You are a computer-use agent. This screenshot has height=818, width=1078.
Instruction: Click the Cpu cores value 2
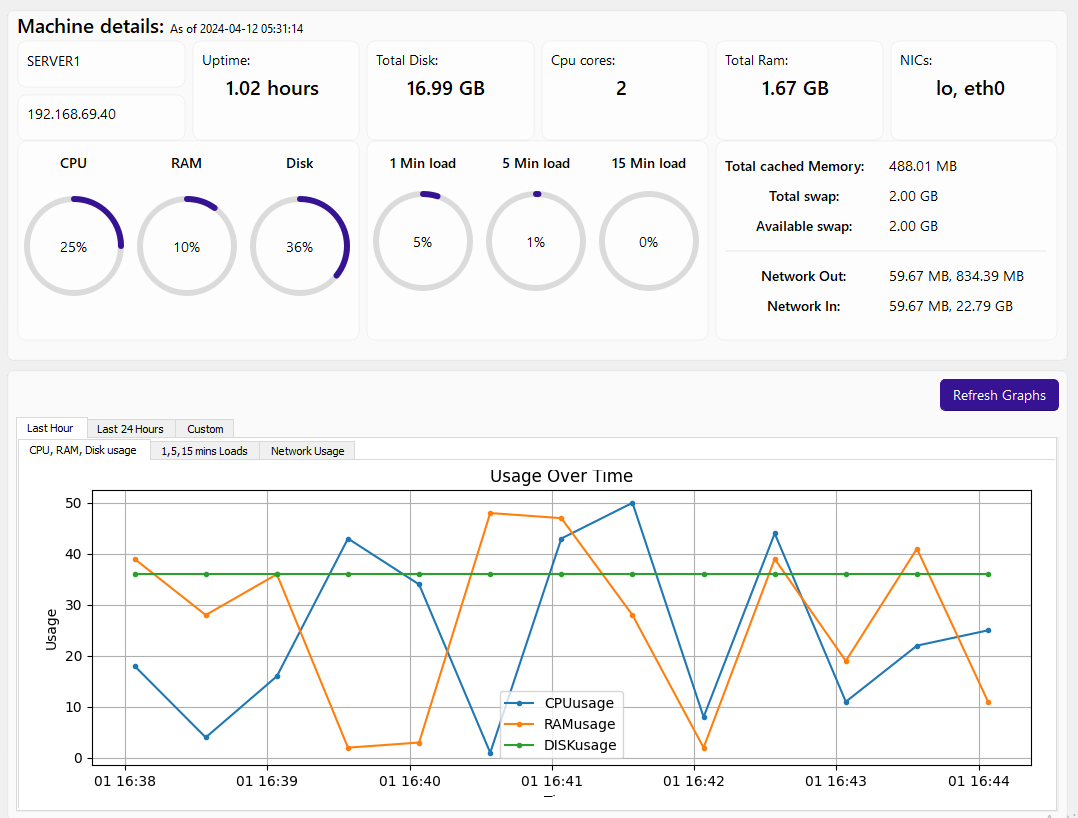(621, 88)
